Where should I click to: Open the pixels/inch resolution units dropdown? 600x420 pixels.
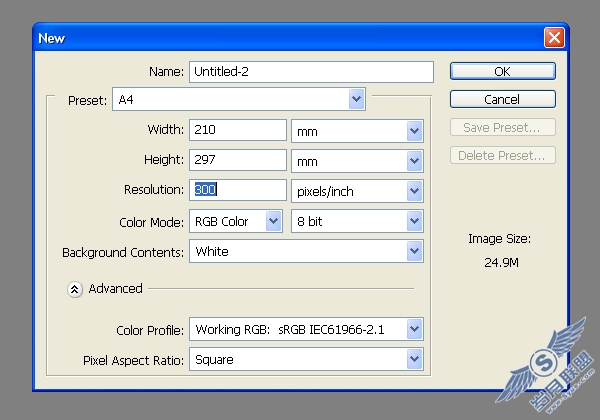pos(357,191)
